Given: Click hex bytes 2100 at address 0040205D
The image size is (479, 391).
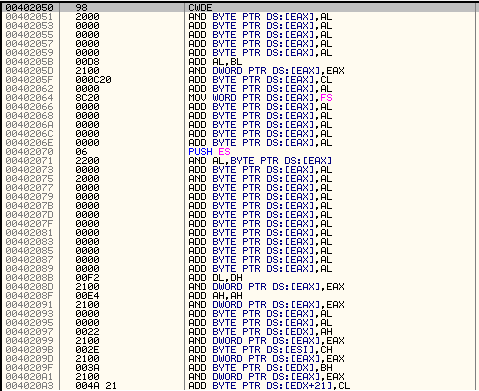Looking at the screenshot, I should [87, 71].
